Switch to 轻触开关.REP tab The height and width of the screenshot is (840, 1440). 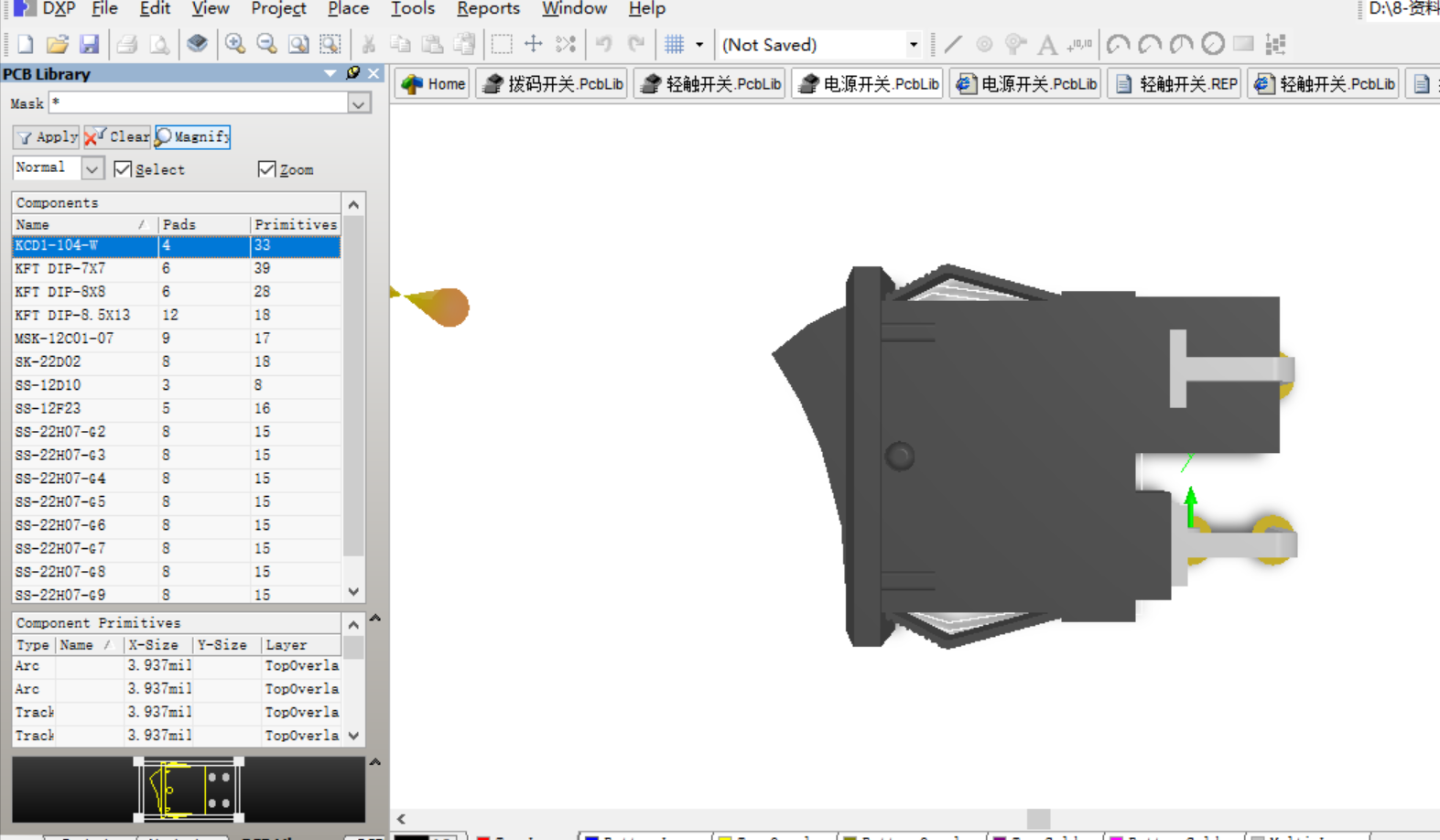(1175, 84)
